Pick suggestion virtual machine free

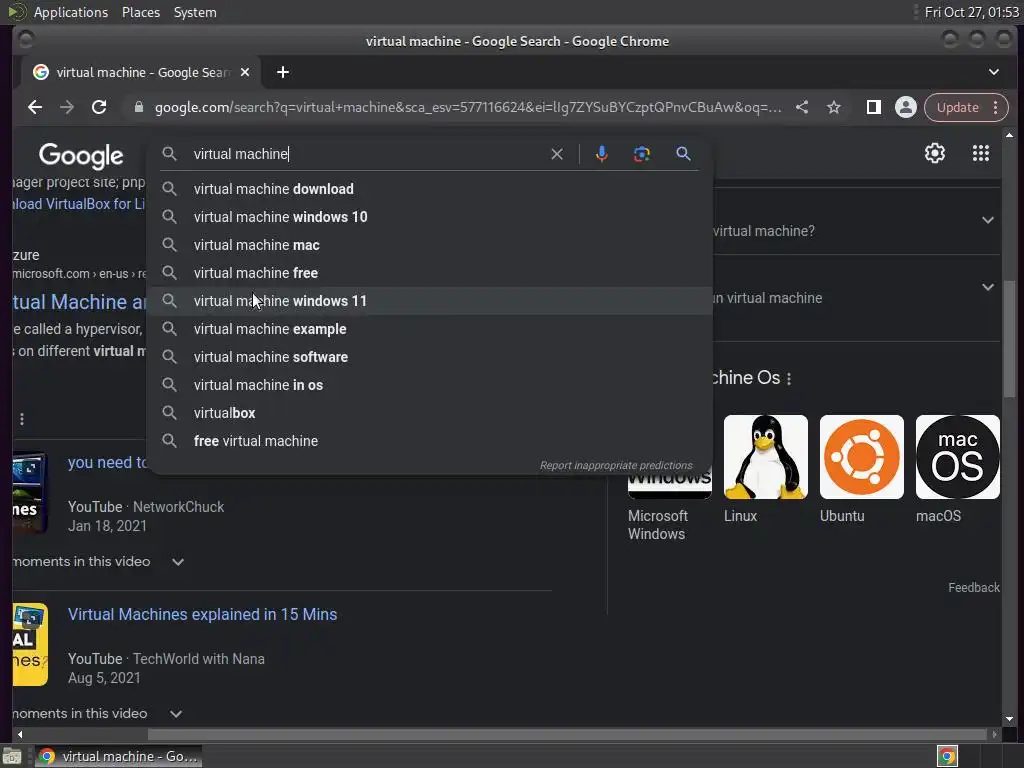point(430,273)
